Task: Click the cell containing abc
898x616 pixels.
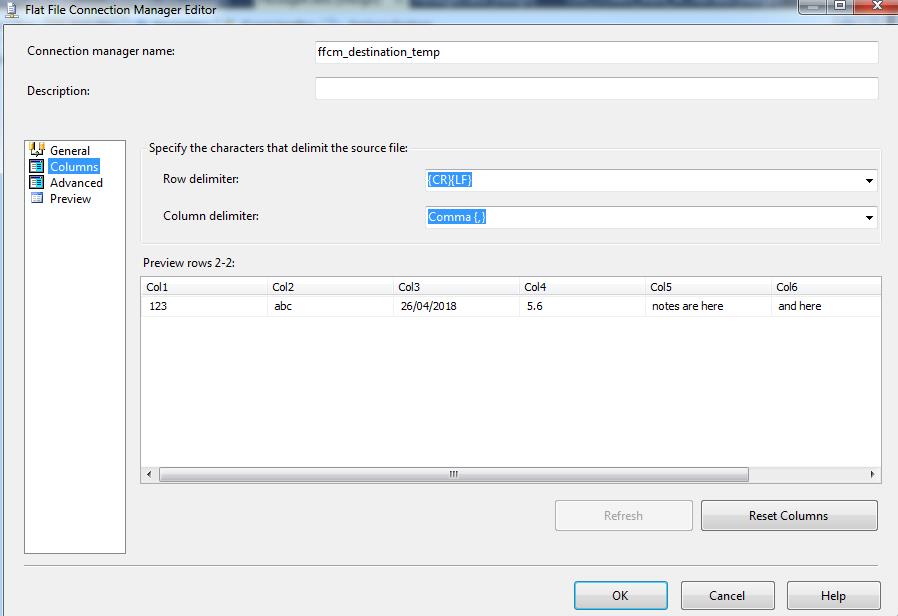Action: click(330, 306)
